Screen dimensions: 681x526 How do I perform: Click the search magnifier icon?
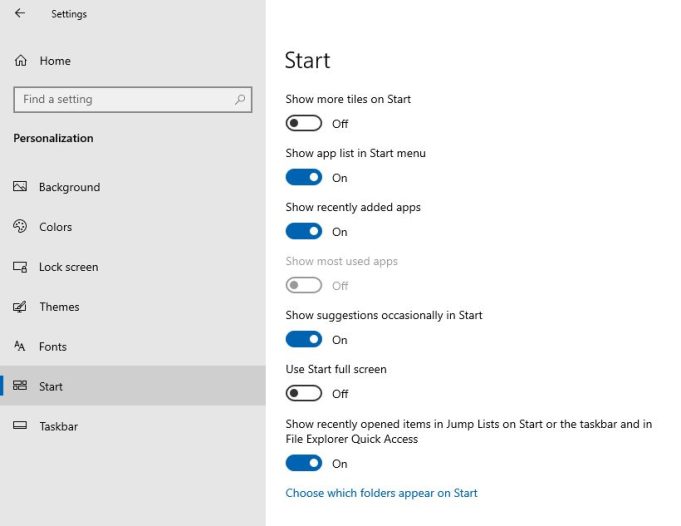point(240,99)
